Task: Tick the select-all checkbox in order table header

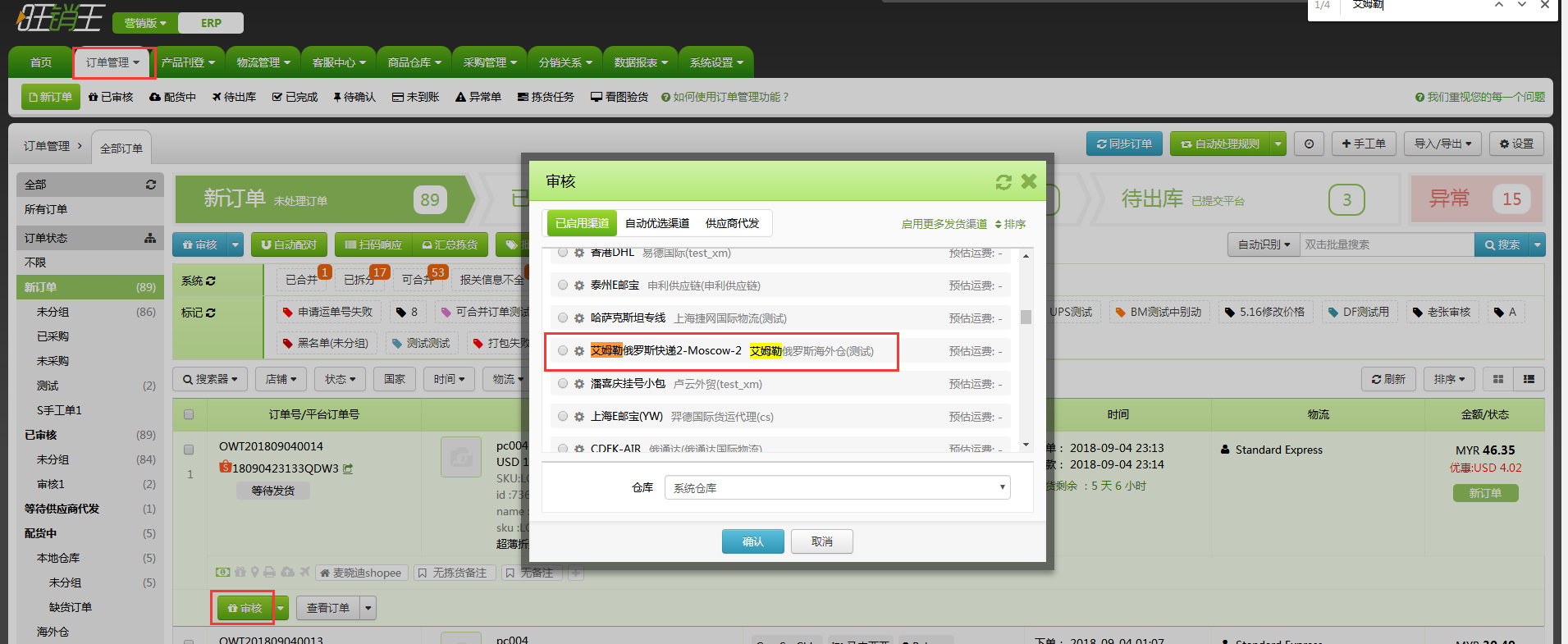Action: click(x=189, y=414)
